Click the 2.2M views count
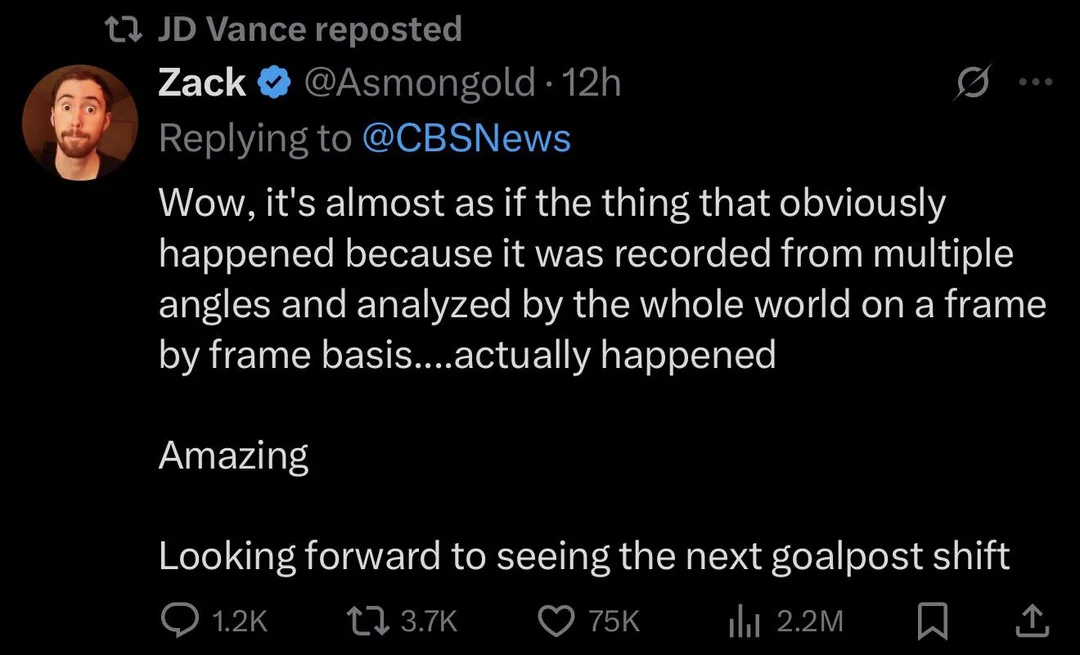Image resolution: width=1080 pixels, height=655 pixels. [x=810, y=622]
